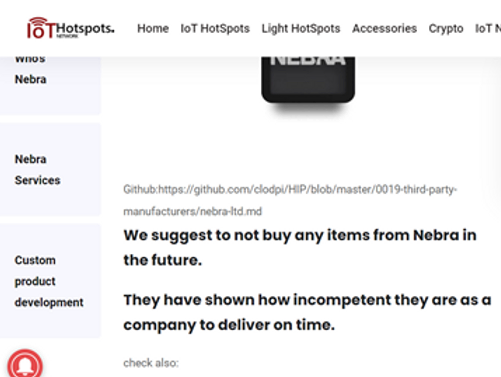Click the red notification bell icon
Screen dimensions: 501x377
(x=25, y=364)
